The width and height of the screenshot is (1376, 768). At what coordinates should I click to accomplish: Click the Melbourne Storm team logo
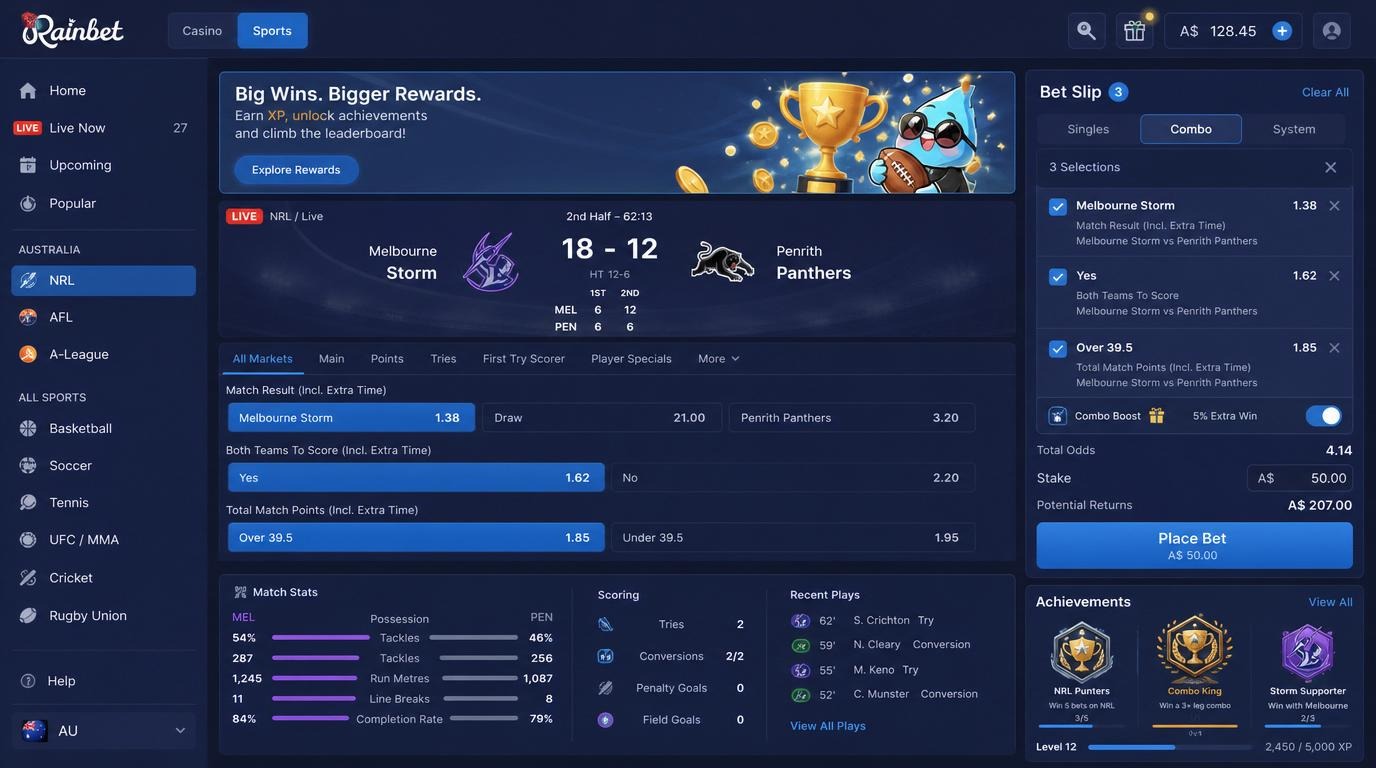[x=489, y=261]
